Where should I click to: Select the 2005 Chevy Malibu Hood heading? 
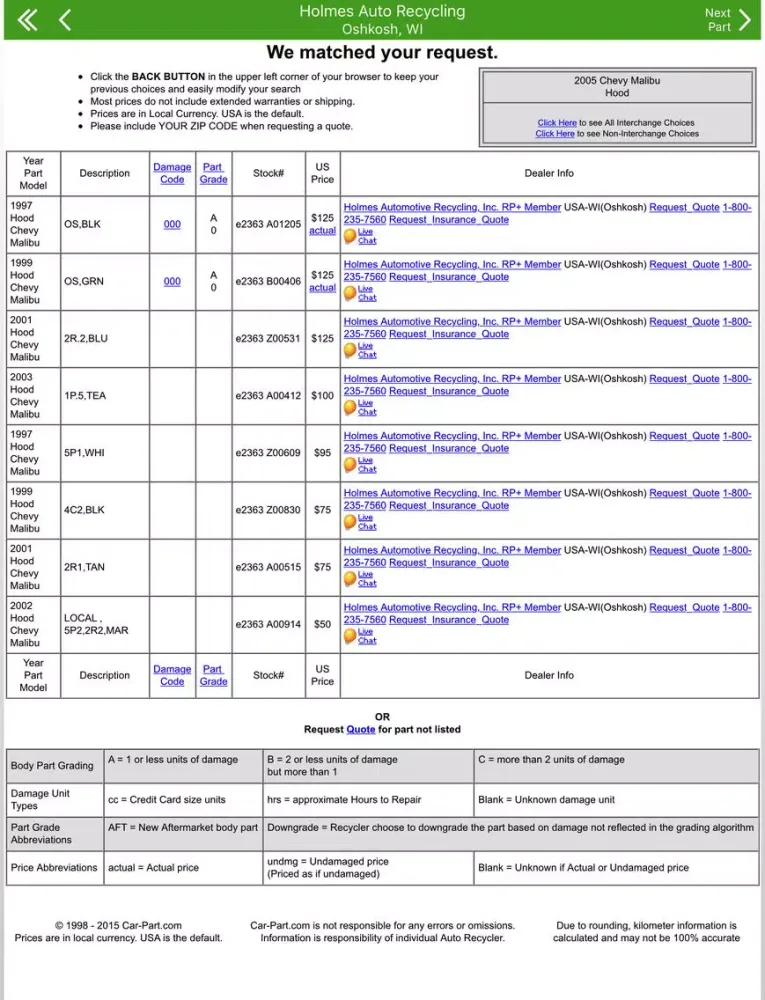616,87
